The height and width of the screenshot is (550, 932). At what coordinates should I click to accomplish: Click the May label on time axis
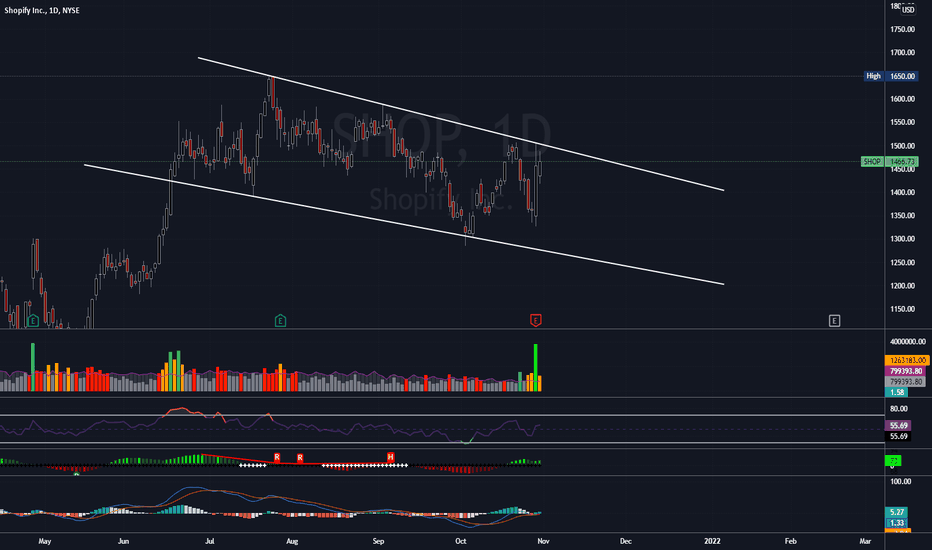coord(45,542)
